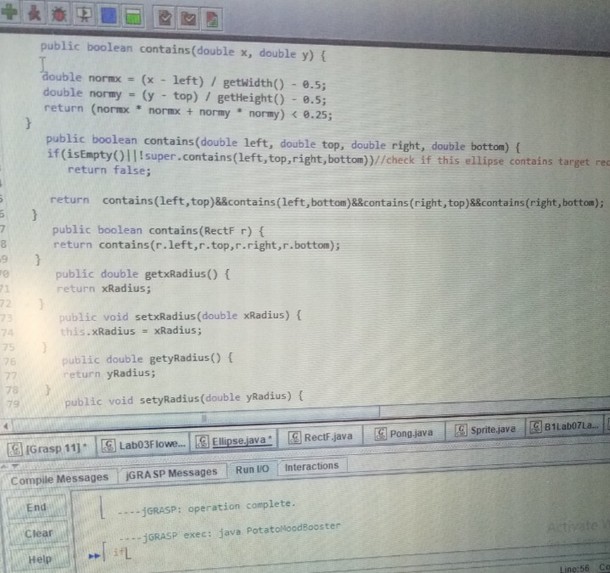Viewport: 610px width, 573px height.
Task: Click the checkmark folder Checkstyle icon
Action: [189, 19]
